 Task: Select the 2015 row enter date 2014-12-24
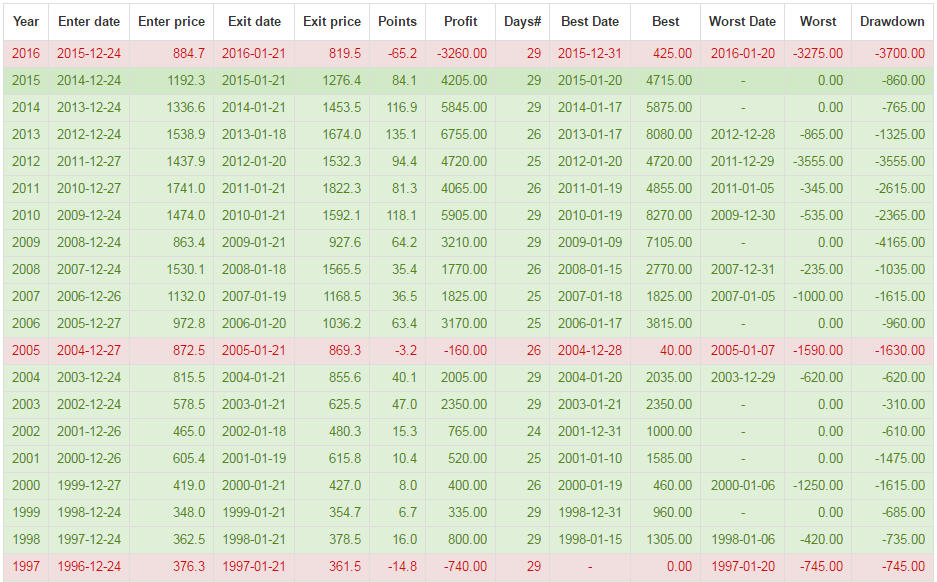click(x=89, y=81)
